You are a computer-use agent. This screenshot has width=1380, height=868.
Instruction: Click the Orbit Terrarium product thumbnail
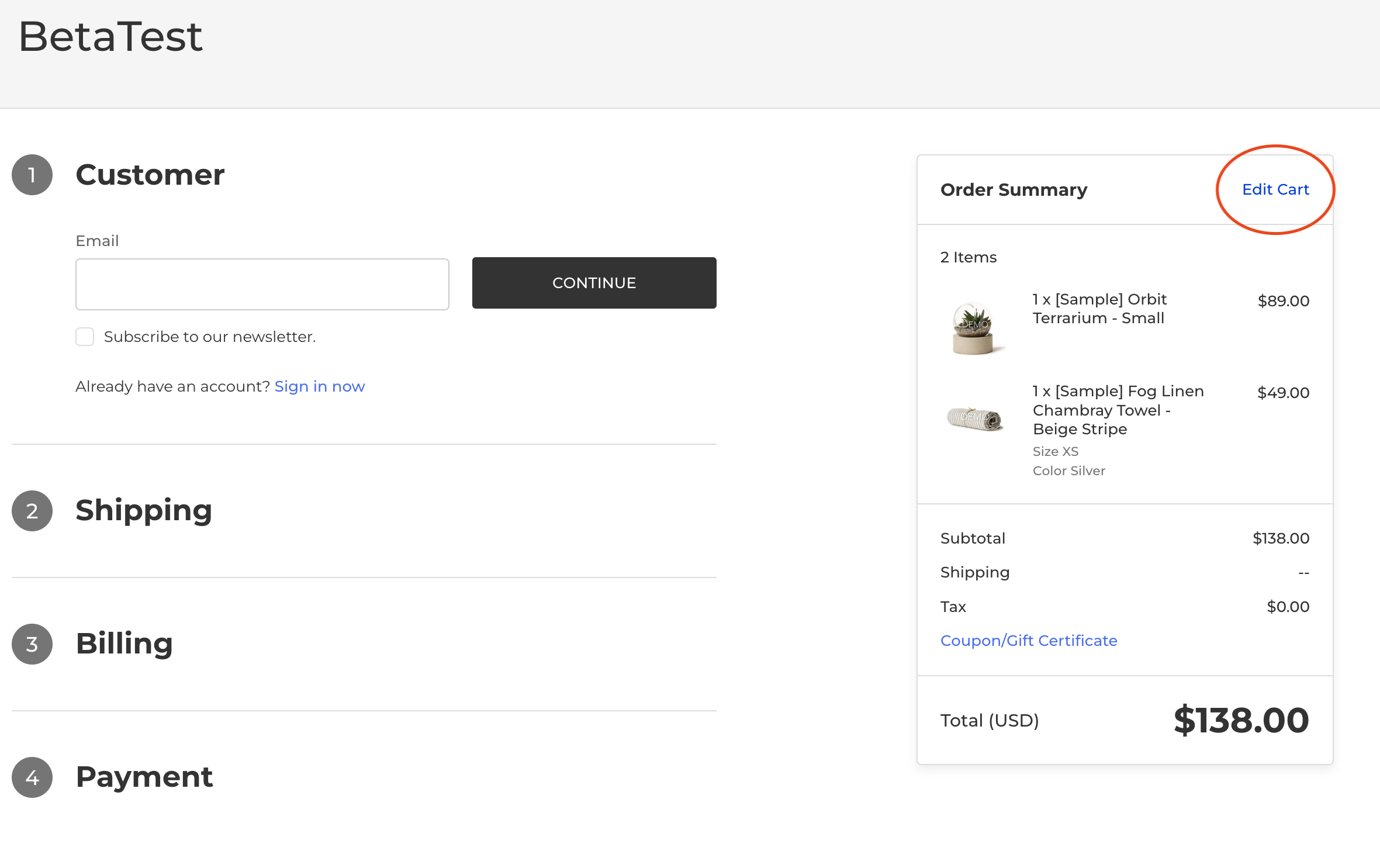coord(973,328)
